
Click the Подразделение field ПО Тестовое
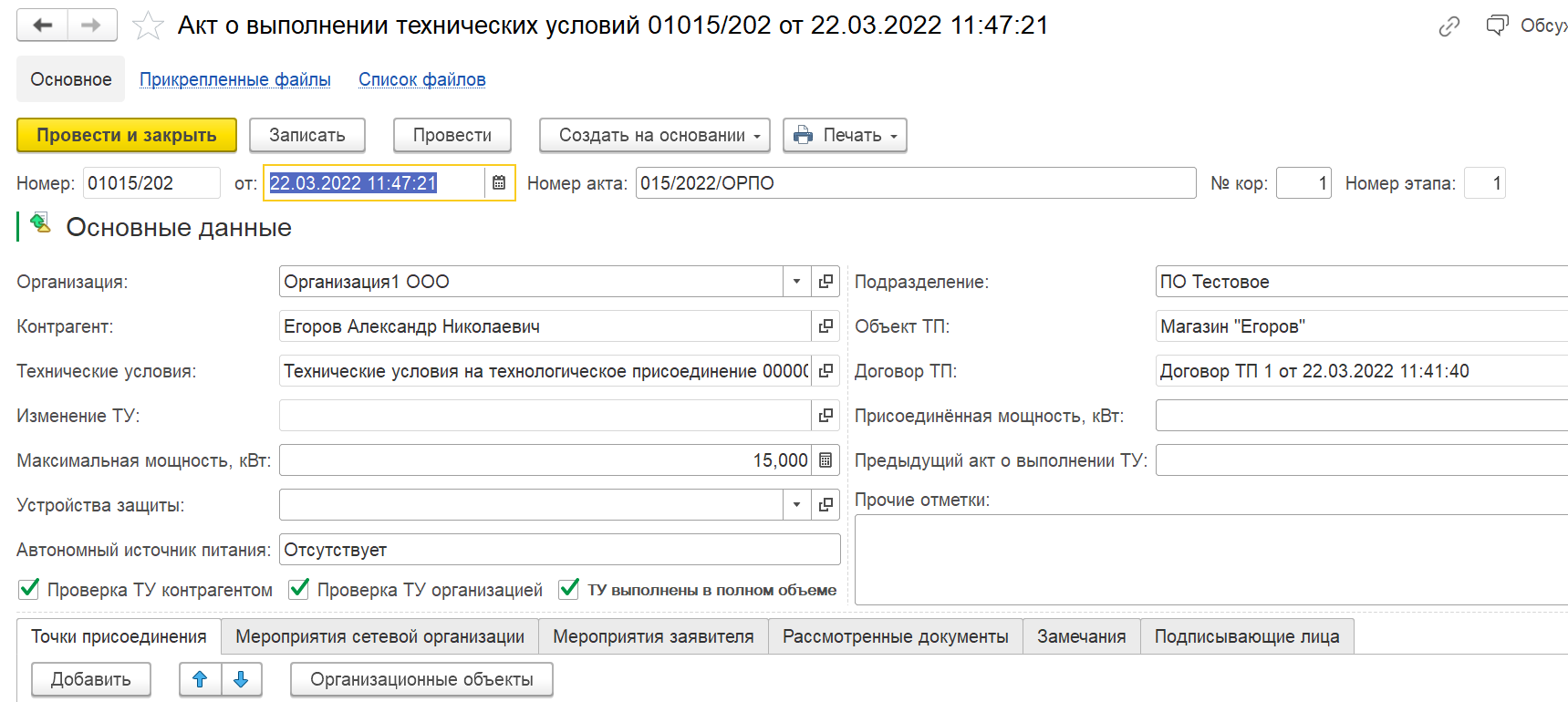(x=1361, y=282)
